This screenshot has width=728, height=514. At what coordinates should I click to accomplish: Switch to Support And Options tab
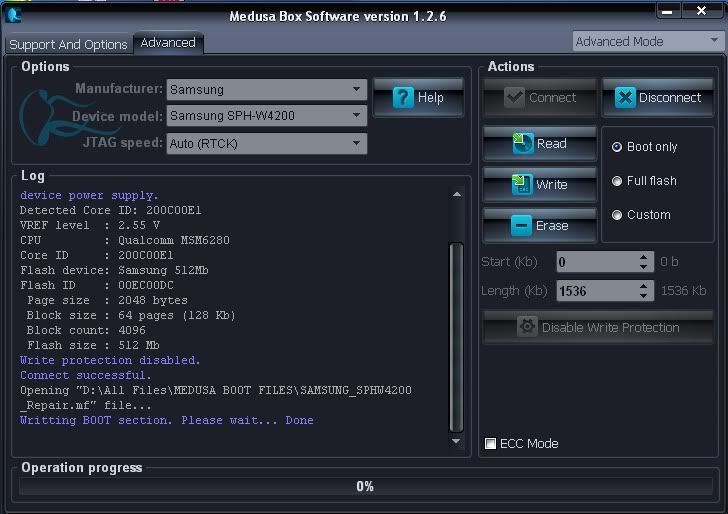point(68,45)
